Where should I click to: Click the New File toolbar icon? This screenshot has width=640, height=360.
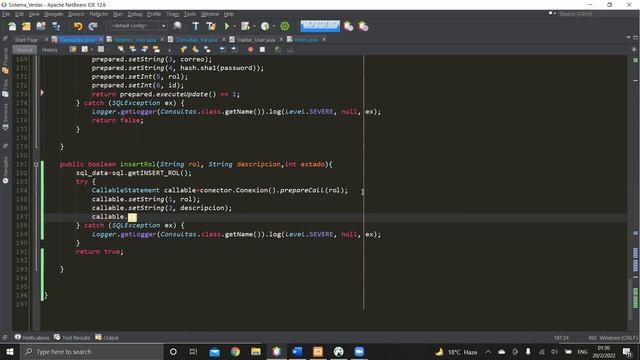[x=12, y=27]
